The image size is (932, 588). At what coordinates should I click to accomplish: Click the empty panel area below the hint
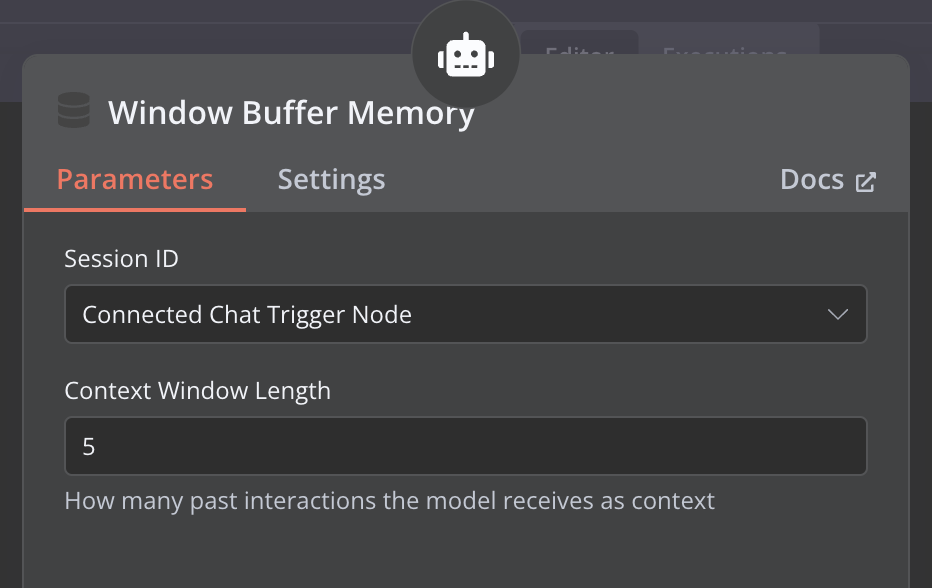(465, 550)
